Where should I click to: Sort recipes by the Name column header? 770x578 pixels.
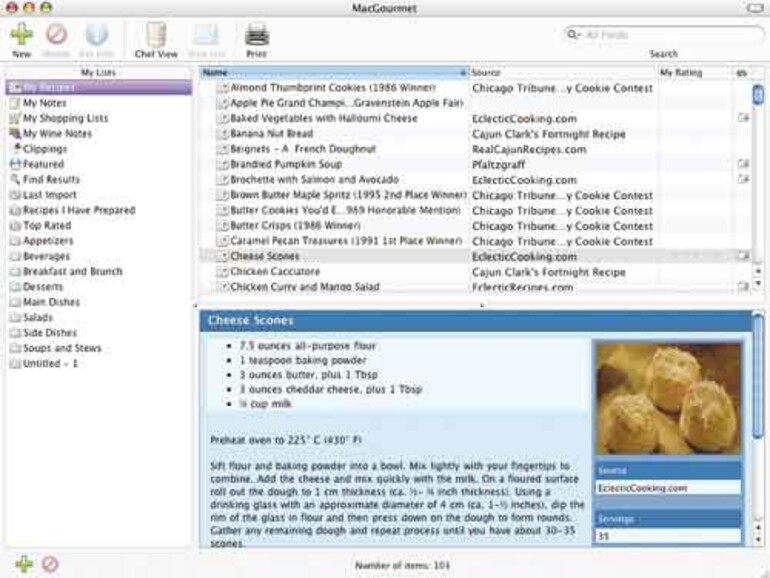(334, 73)
